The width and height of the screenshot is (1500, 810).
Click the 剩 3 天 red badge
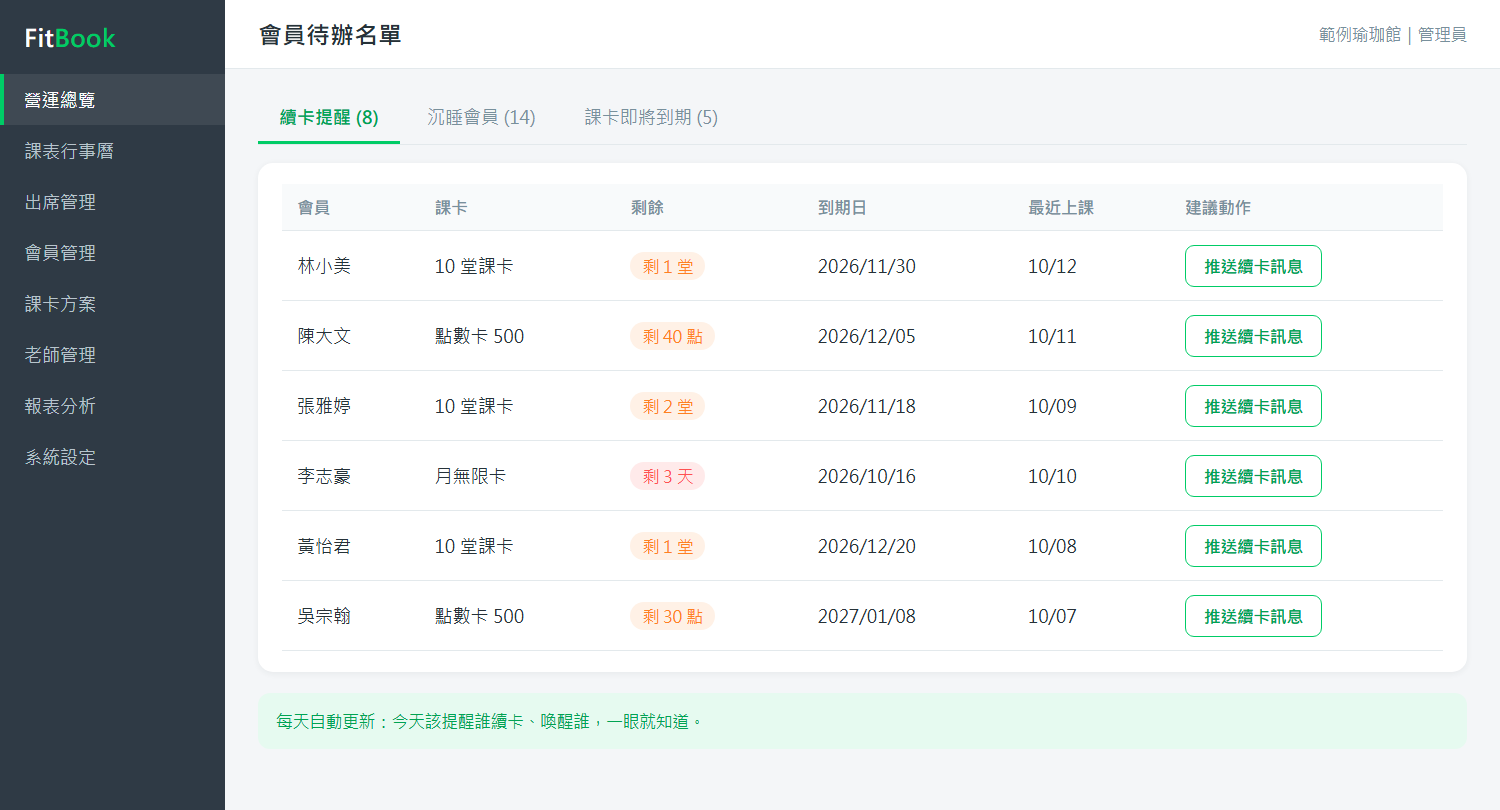tap(667, 476)
